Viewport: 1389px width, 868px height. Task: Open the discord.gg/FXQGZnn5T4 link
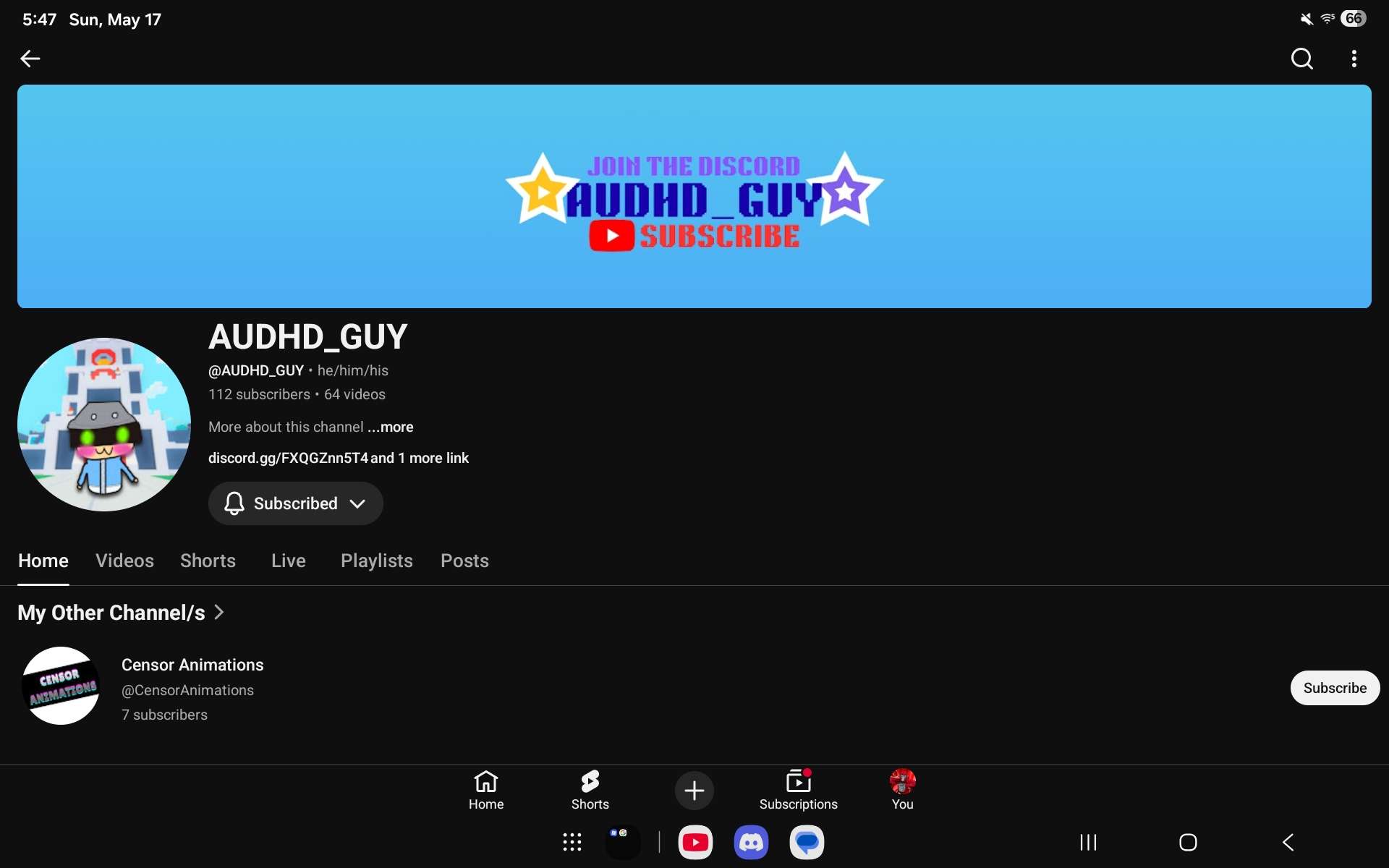(x=289, y=458)
